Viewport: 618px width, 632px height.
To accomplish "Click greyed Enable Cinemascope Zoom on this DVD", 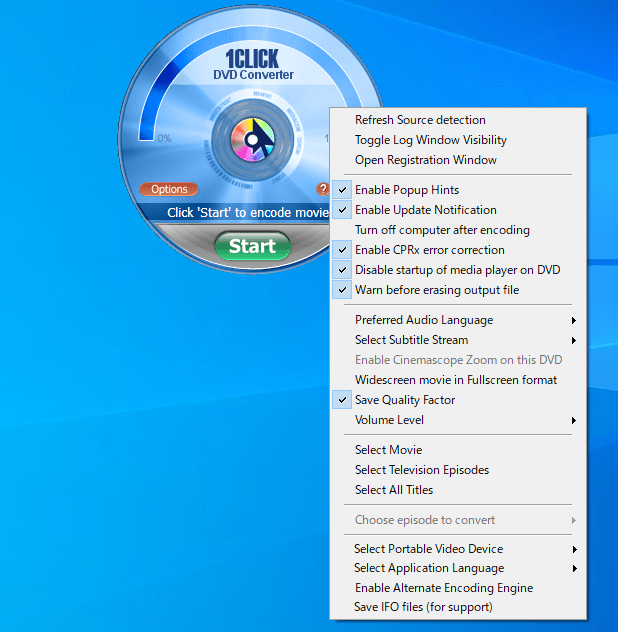I will pyautogui.click(x=458, y=360).
